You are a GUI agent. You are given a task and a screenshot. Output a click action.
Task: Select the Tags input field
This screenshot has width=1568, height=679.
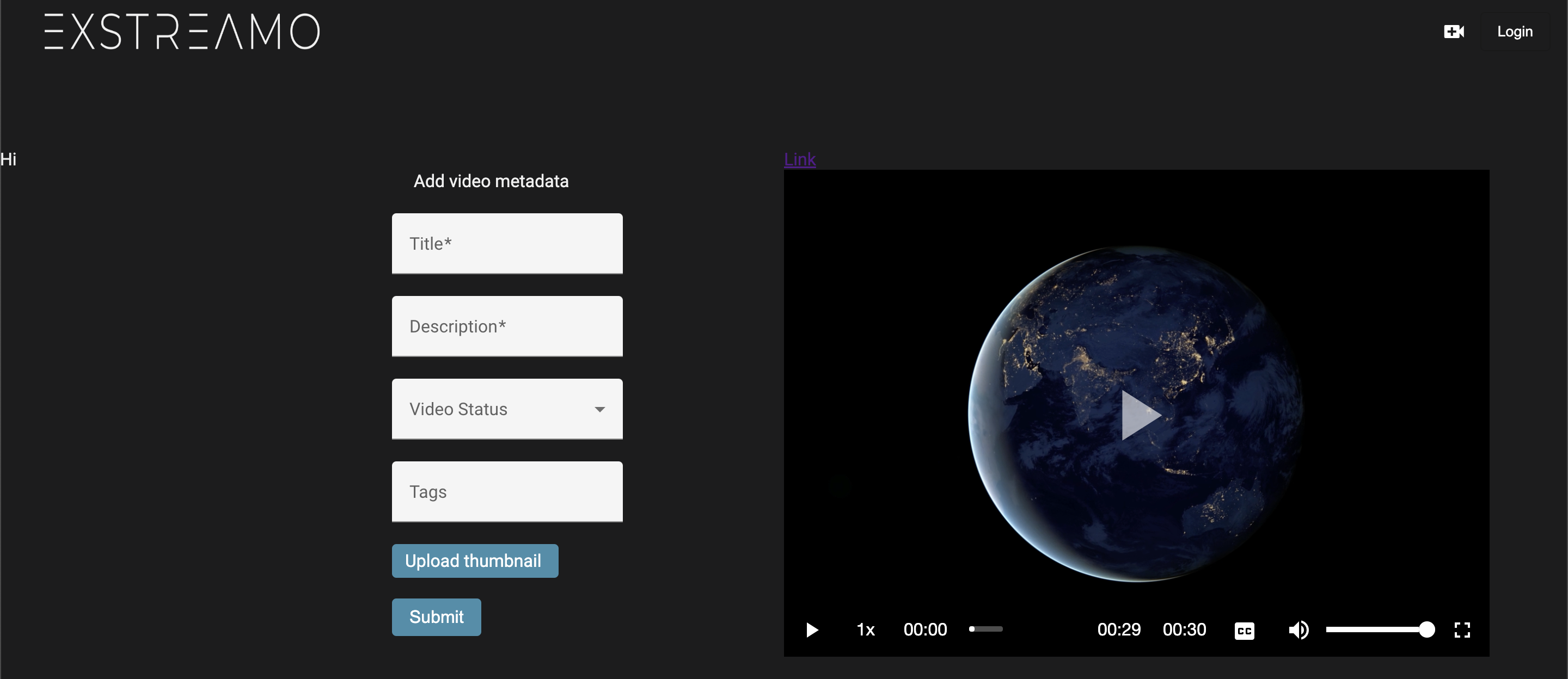[506, 492]
